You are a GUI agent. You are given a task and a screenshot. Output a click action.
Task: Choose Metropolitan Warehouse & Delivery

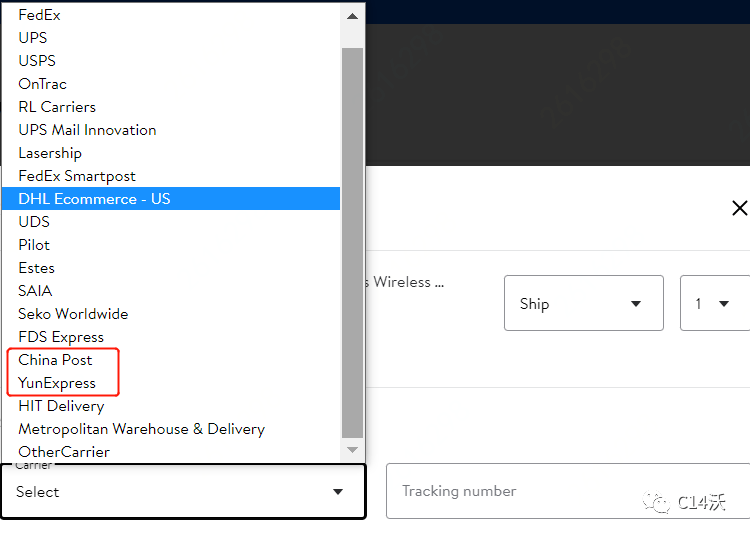pos(141,429)
